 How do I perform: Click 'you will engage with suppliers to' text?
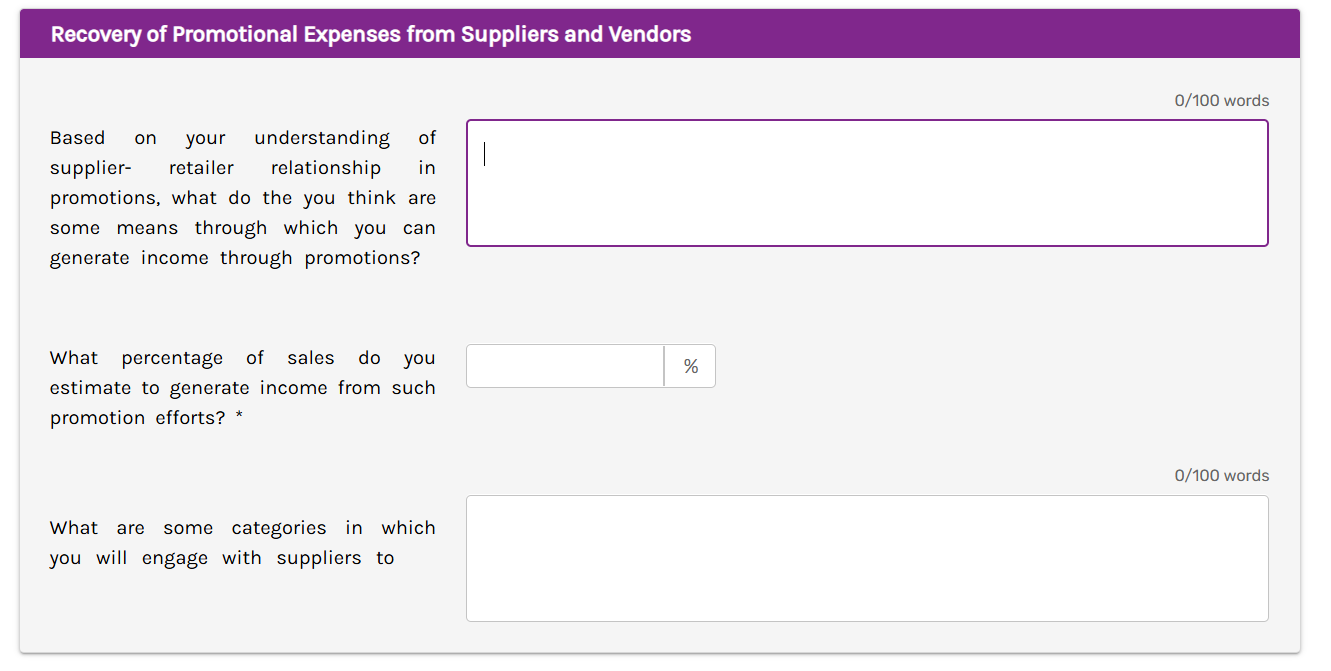pos(222,558)
